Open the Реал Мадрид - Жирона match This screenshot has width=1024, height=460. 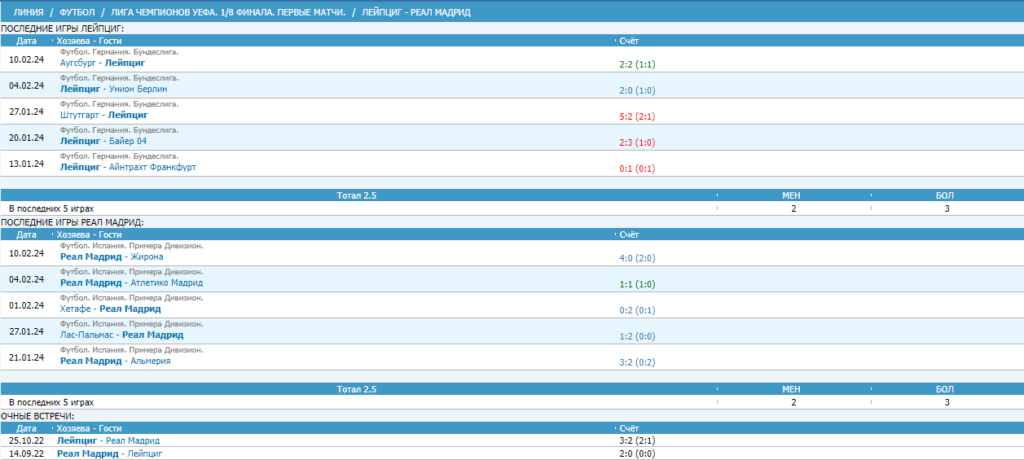pos(112,257)
